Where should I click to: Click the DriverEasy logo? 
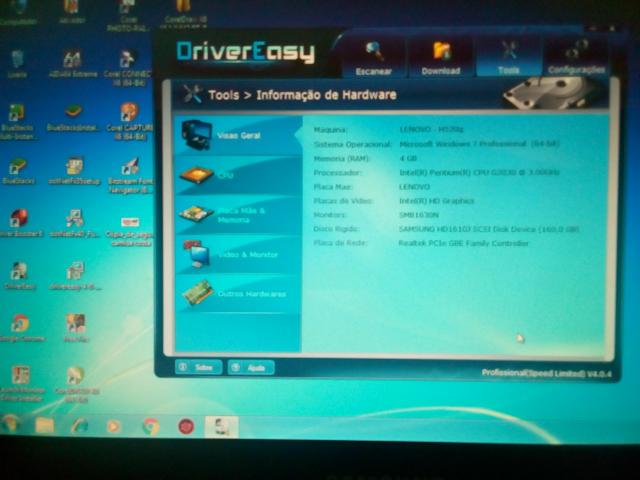246,52
